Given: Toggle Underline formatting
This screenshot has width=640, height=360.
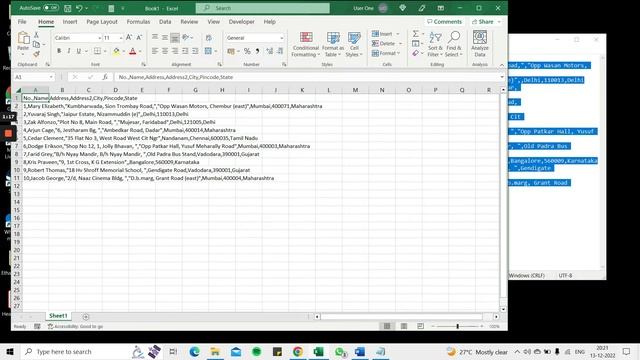Looking at the screenshot, I should 78,51.
